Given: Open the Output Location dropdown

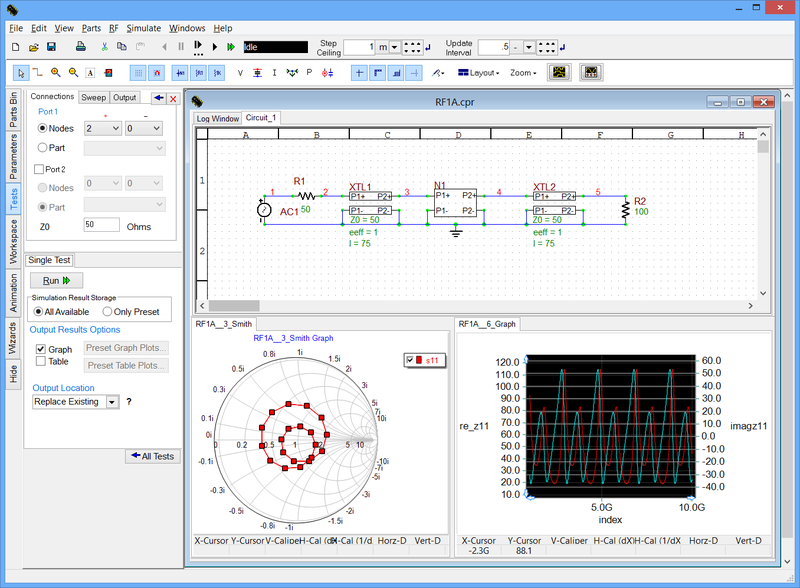Looking at the screenshot, I should pos(111,401).
